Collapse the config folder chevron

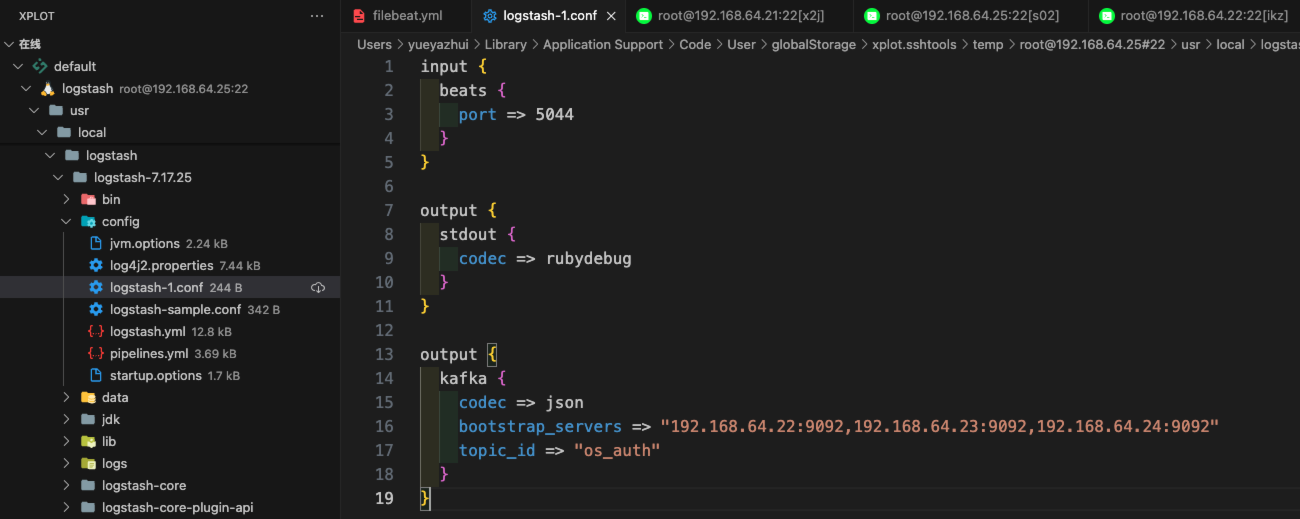pos(66,222)
